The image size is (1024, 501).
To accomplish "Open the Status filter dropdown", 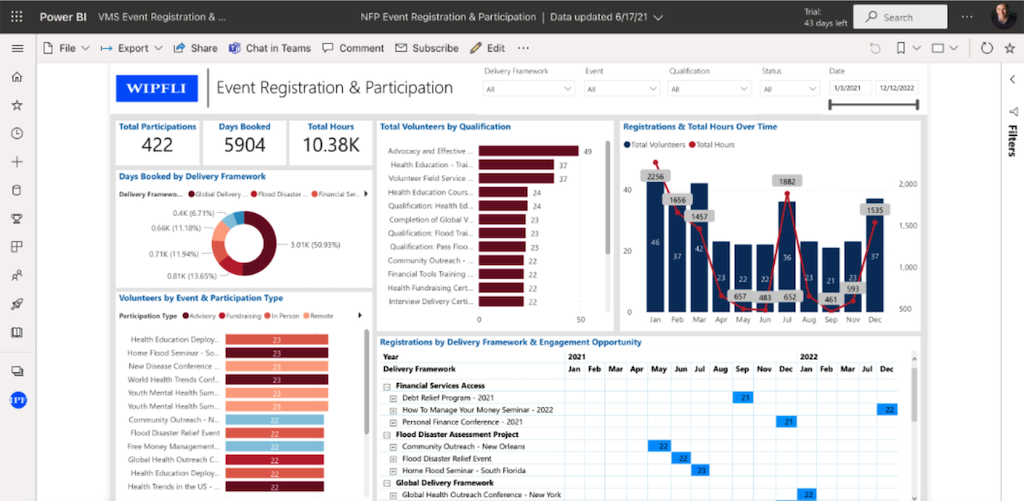I will coord(790,89).
